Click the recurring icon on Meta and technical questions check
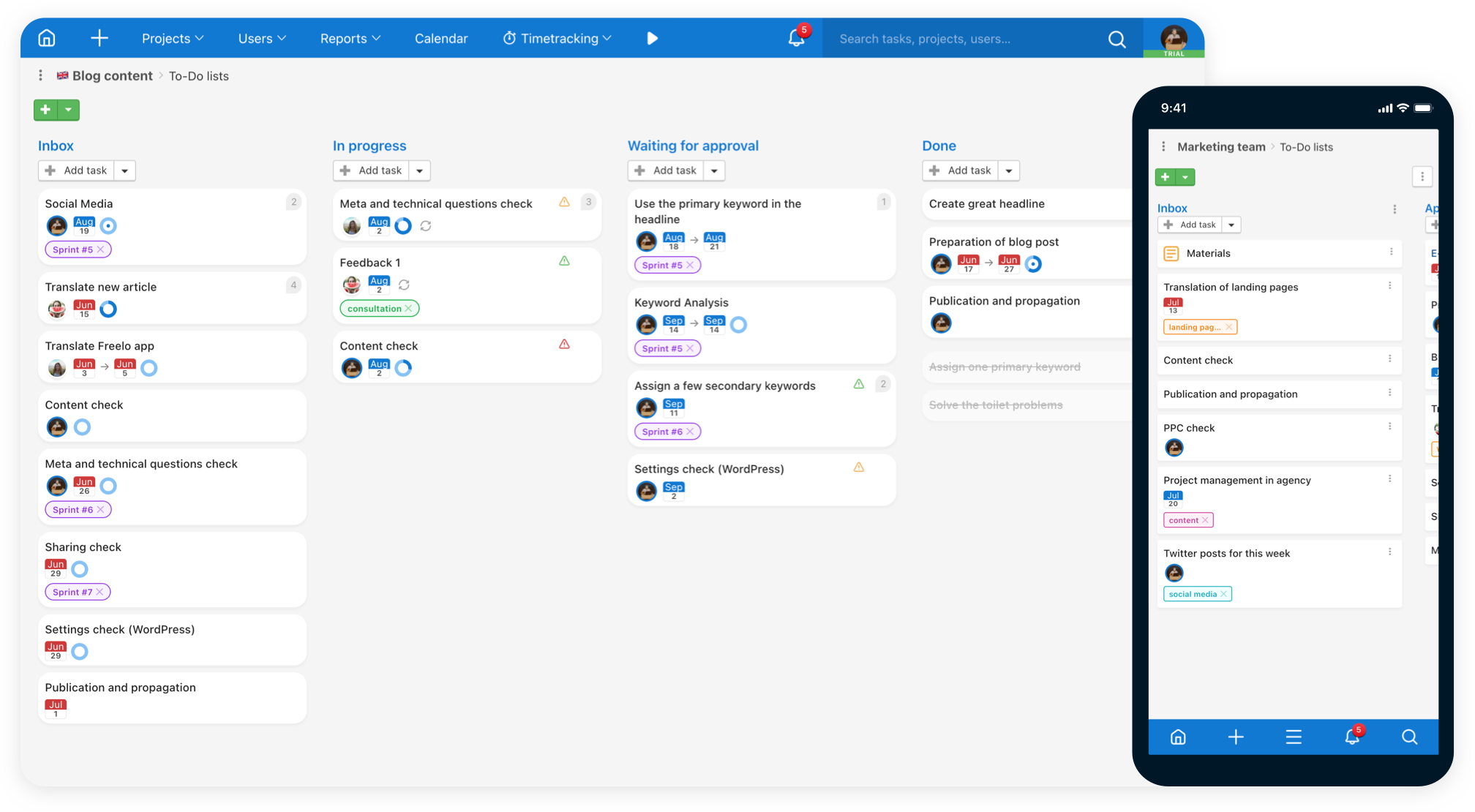Image resolution: width=1475 pixels, height=812 pixels. coord(426,226)
